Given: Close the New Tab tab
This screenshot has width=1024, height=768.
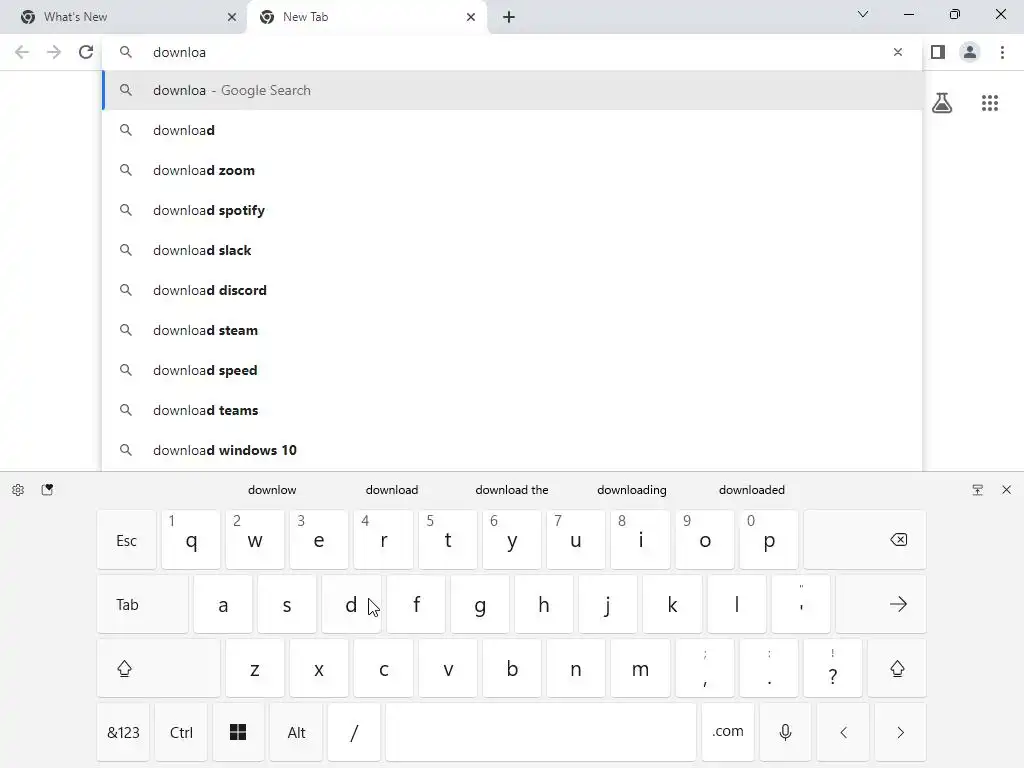Looking at the screenshot, I should pyautogui.click(x=471, y=17).
